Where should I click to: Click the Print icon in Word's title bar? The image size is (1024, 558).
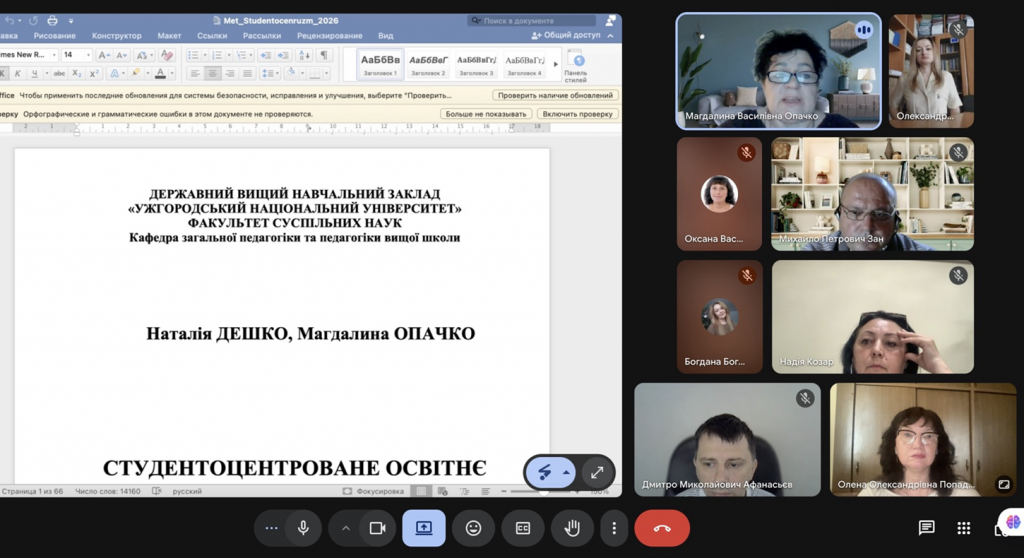tap(52, 21)
